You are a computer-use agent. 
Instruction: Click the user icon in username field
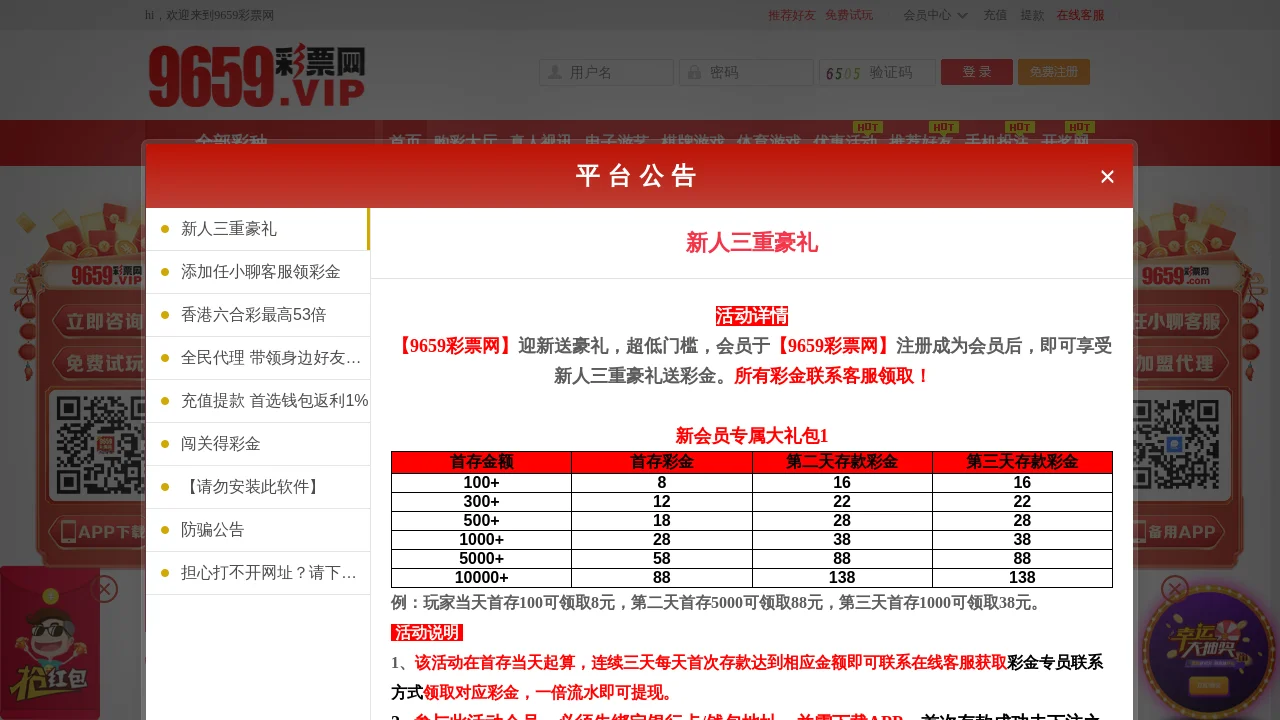[x=554, y=72]
